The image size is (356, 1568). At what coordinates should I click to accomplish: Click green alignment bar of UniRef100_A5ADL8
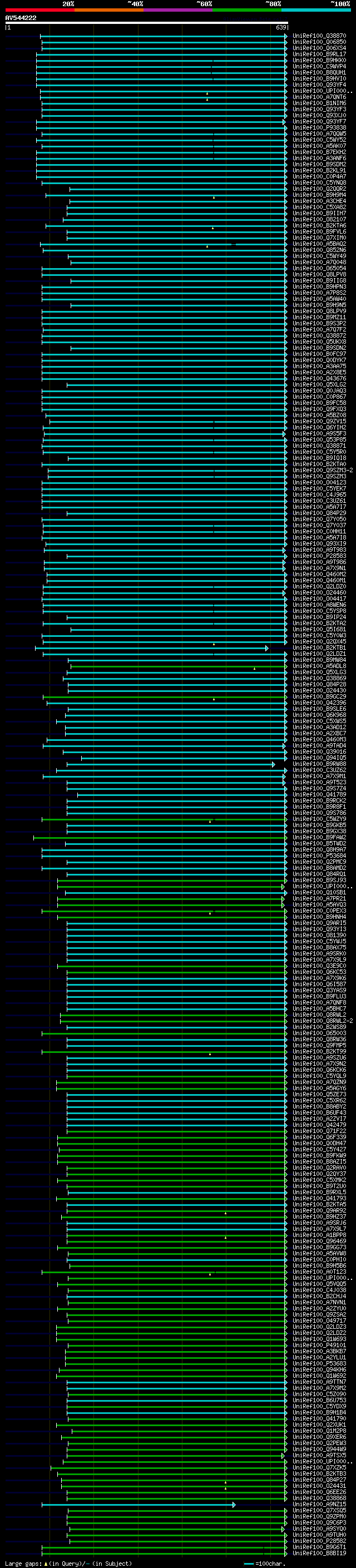tap(179, 666)
